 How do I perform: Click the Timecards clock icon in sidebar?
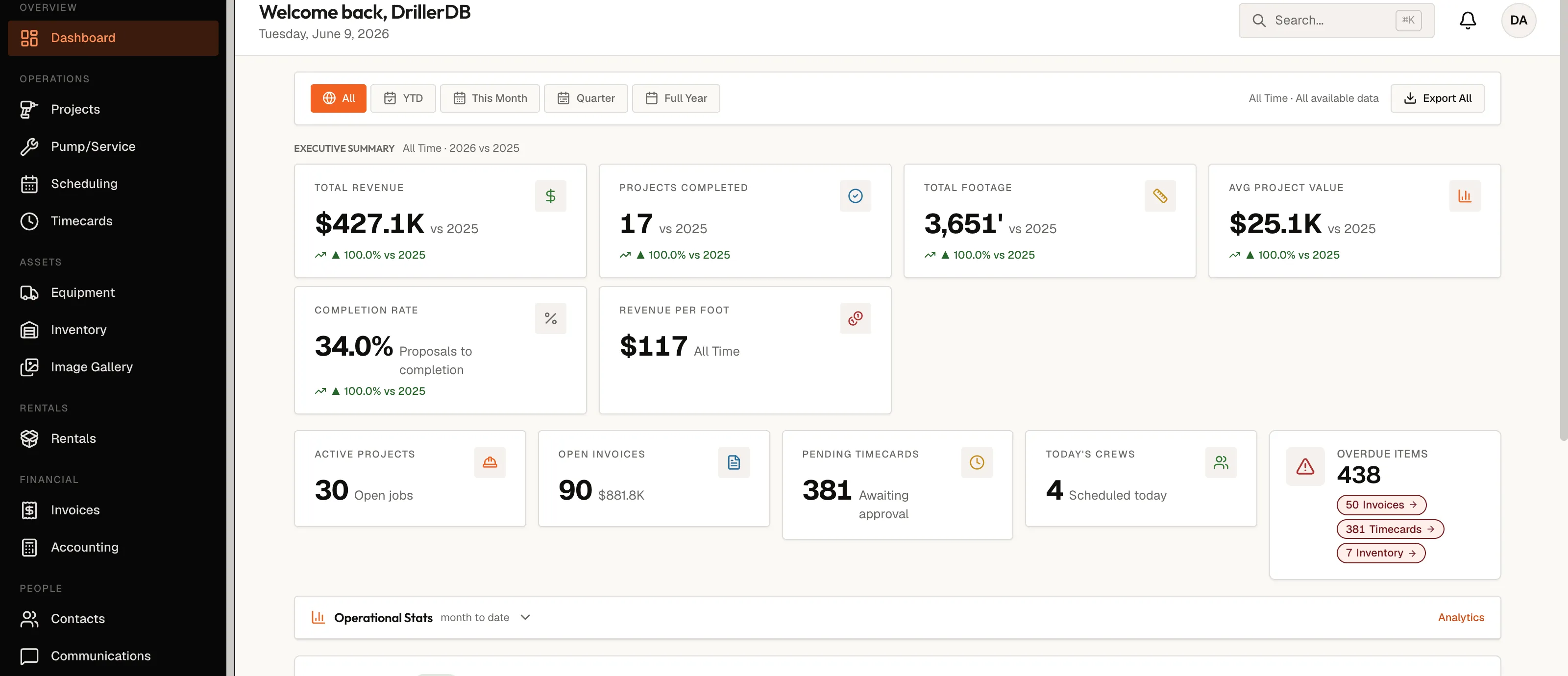coord(29,221)
